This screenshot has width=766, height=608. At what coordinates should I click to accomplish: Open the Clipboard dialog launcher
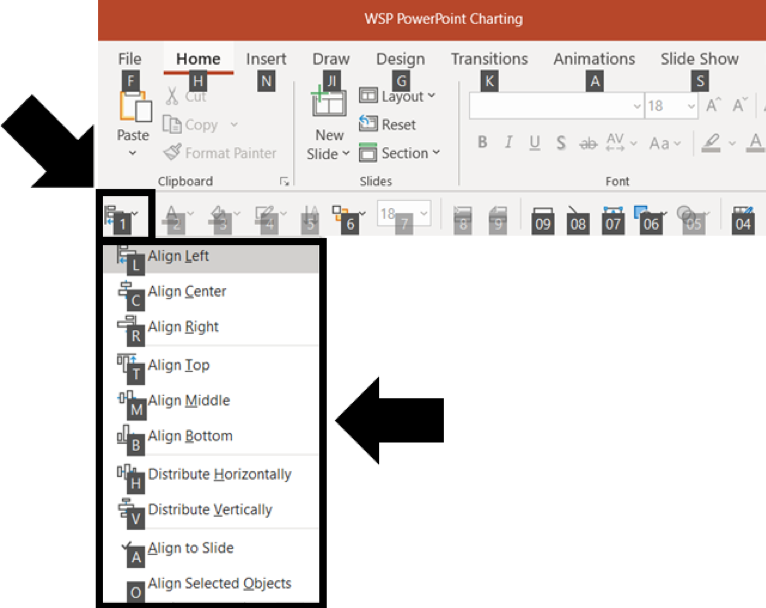click(x=284, y=182)
